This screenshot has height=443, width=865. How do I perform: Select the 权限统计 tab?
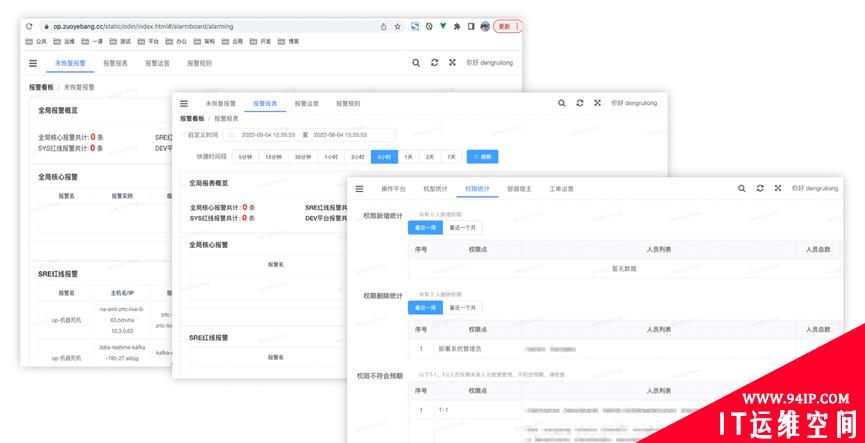pos(477,189)
